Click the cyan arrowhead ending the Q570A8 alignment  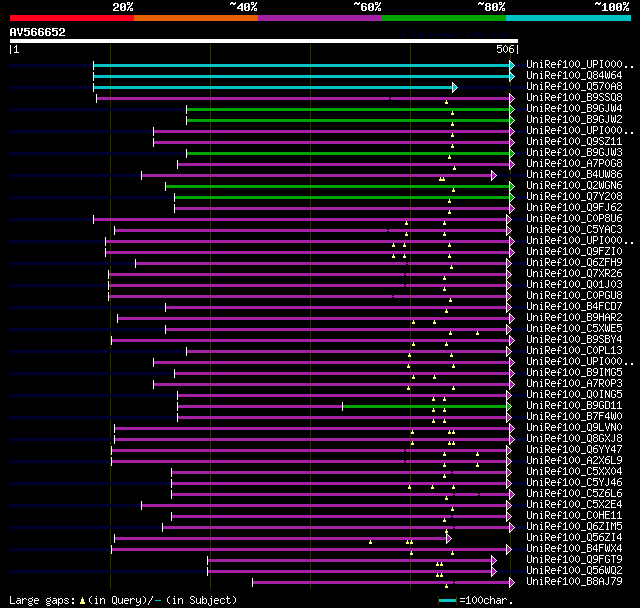tap(455, 87)
